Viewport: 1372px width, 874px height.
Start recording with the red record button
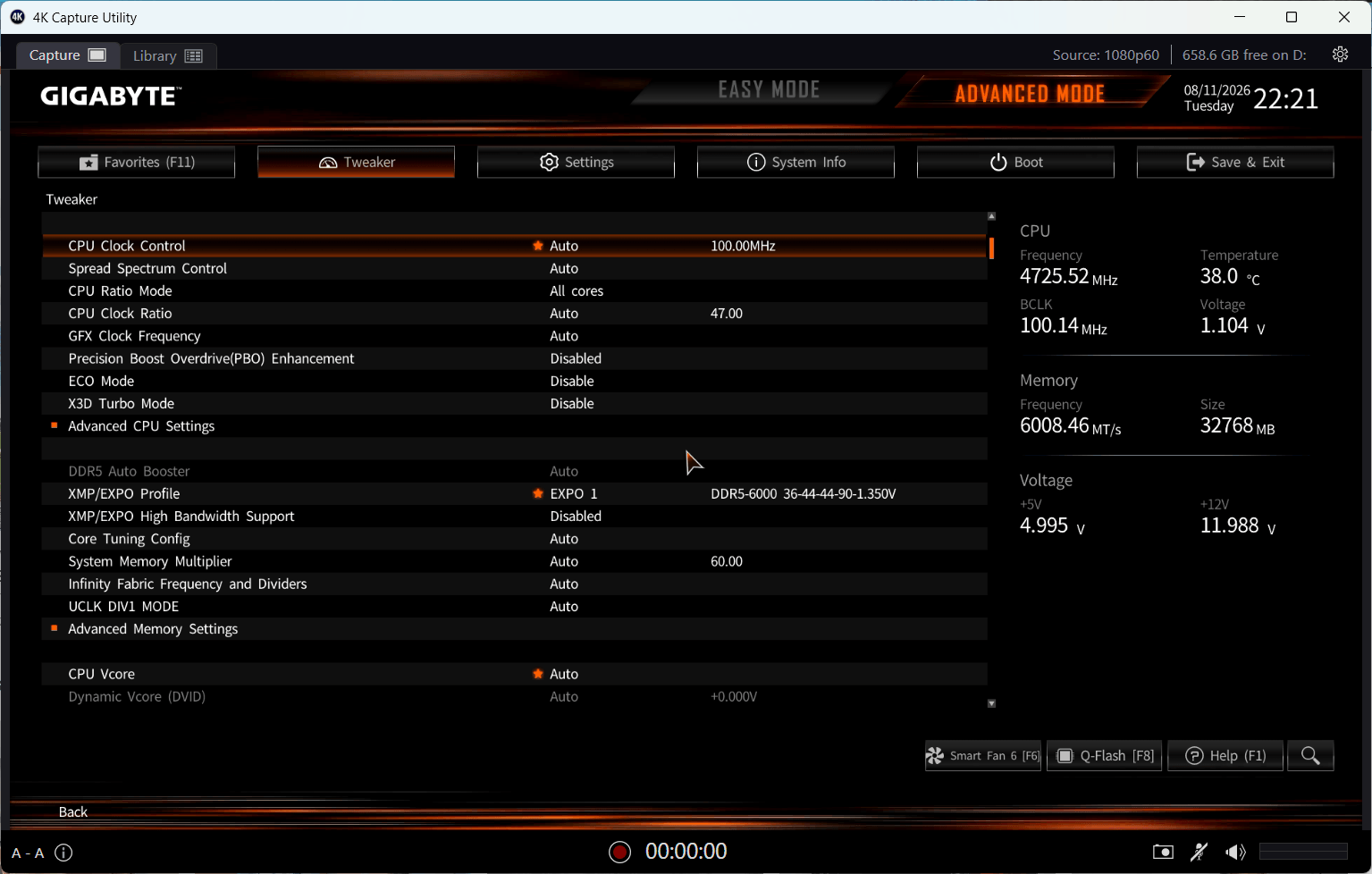tap(619, 852)
